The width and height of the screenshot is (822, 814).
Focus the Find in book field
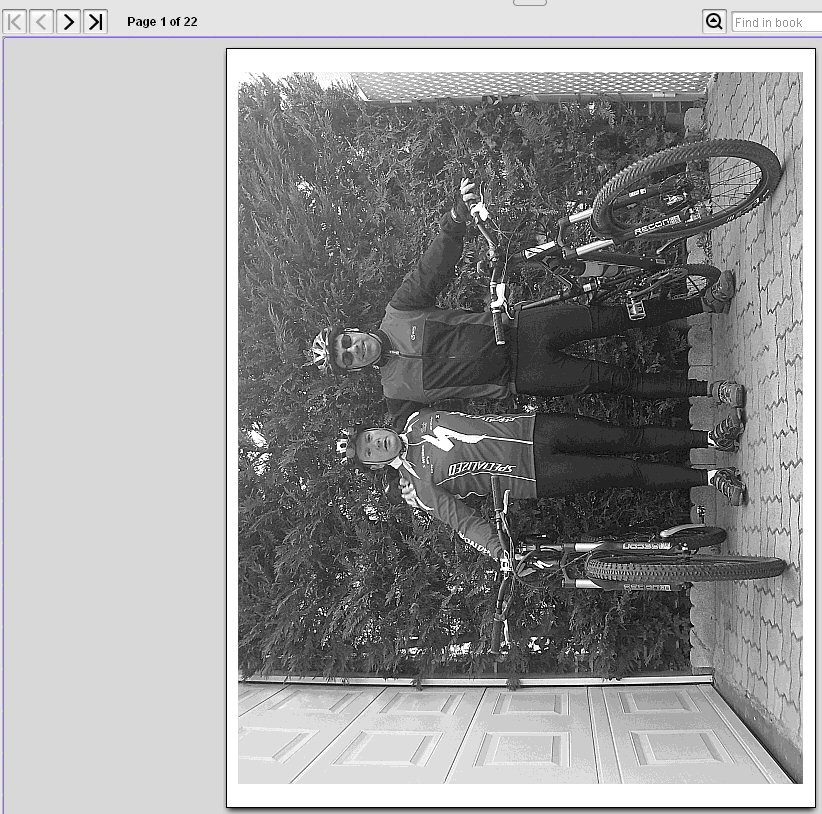click(x=777, y=22)
